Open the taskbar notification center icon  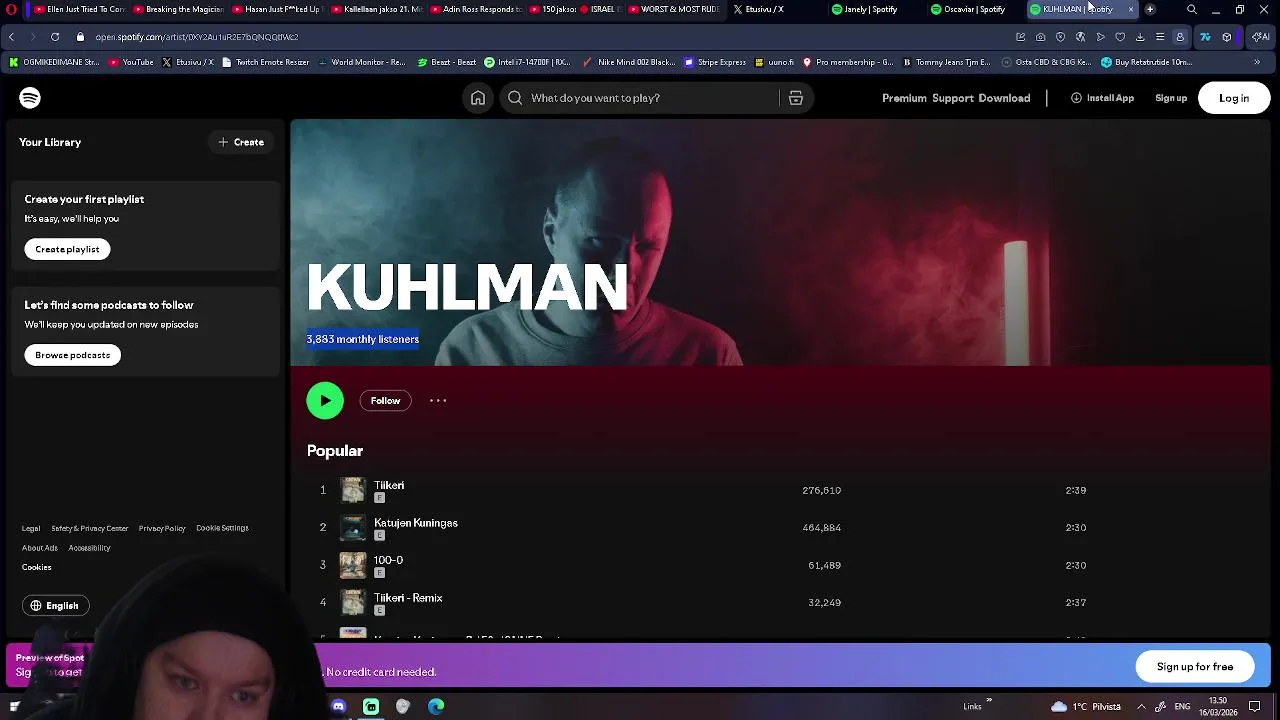1254,706
